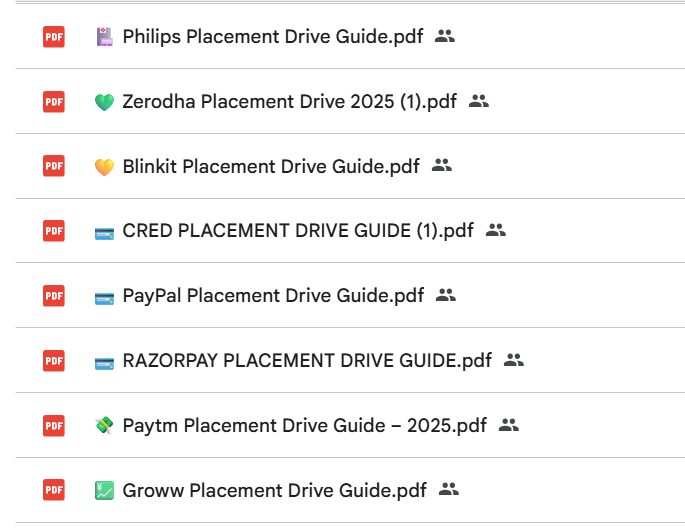Viewport: 685px width, 528px height.
Task: Open Zerodha Placement Drive 2025 (1).pdf
Action: coord(289,101)
